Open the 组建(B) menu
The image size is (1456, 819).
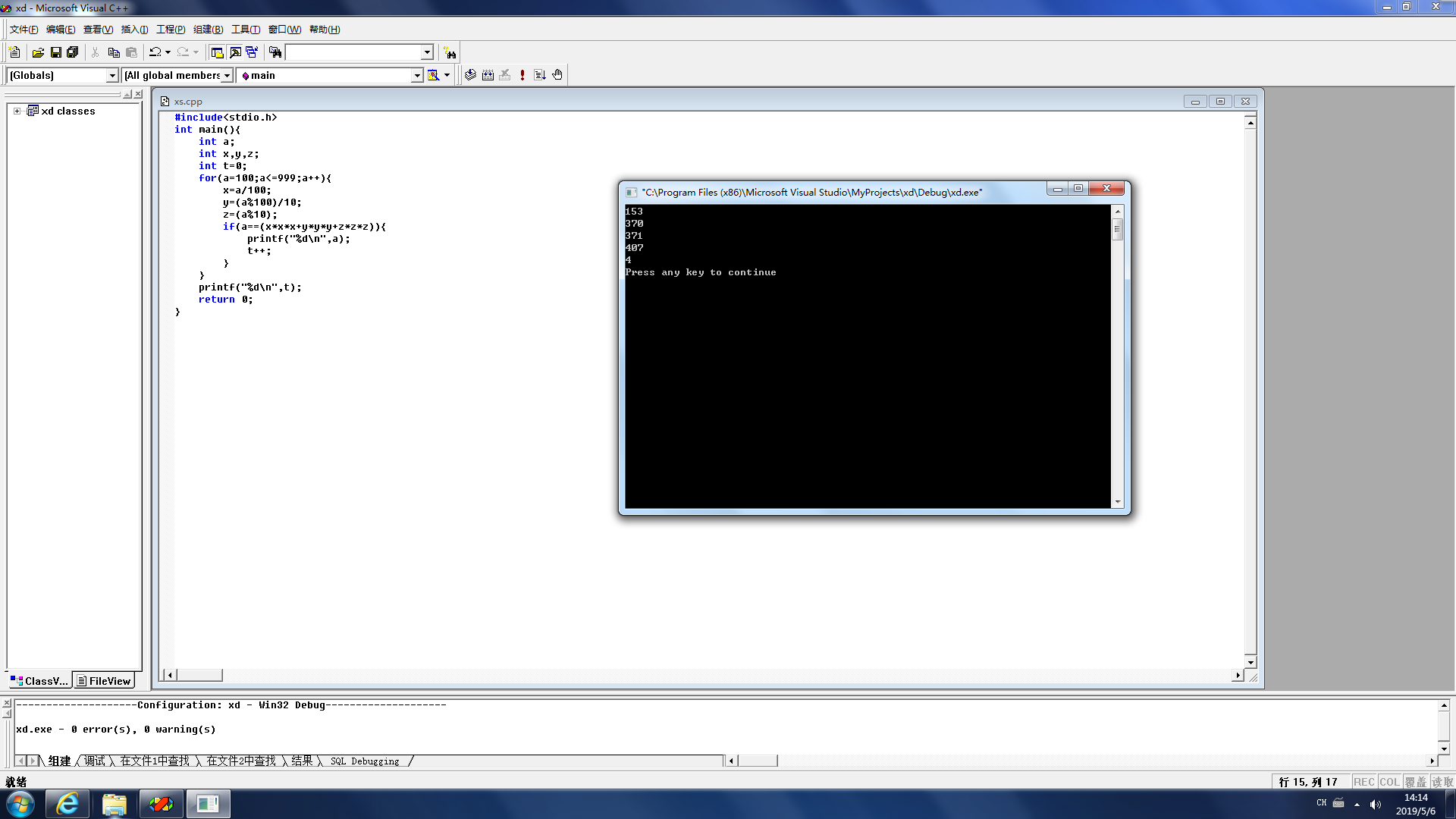point(208,30)
